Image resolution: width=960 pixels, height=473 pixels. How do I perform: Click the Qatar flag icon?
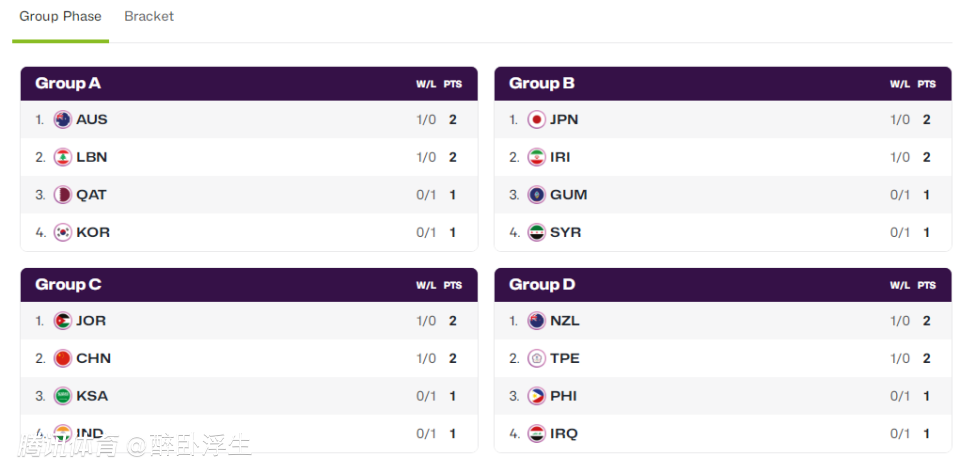(63, 195)
